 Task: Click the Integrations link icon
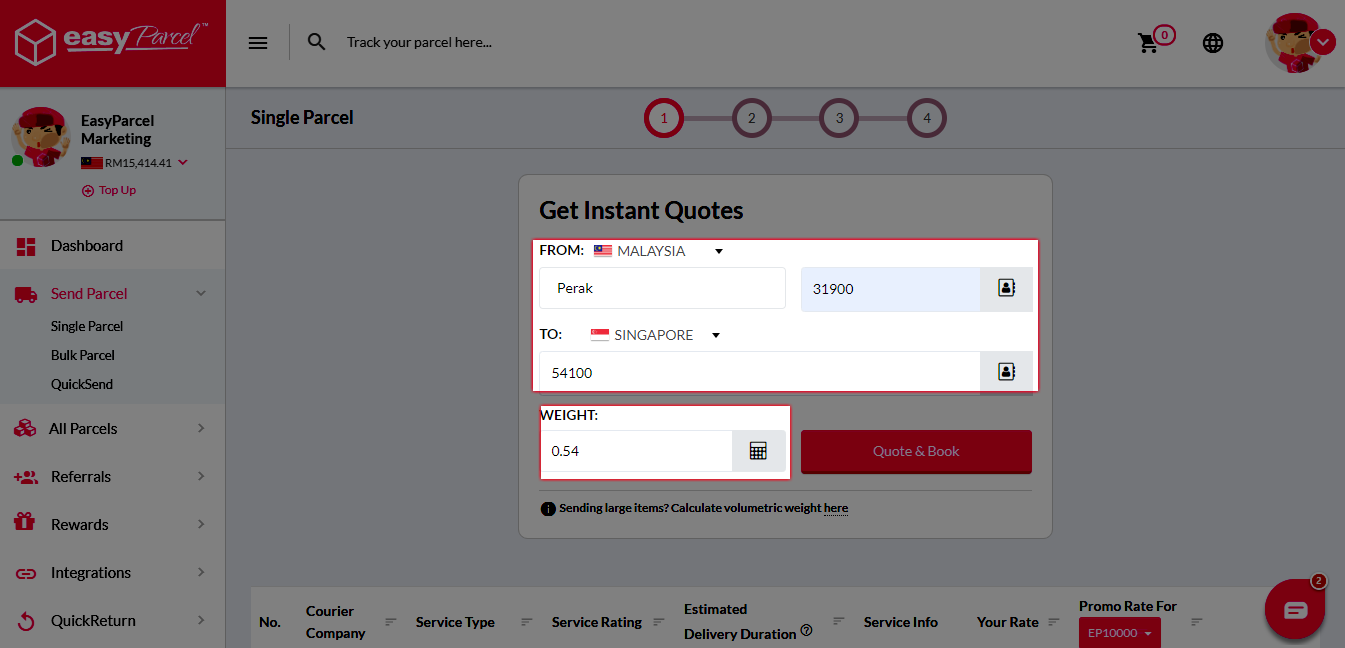pyautogui.click(x=26, y=574)
